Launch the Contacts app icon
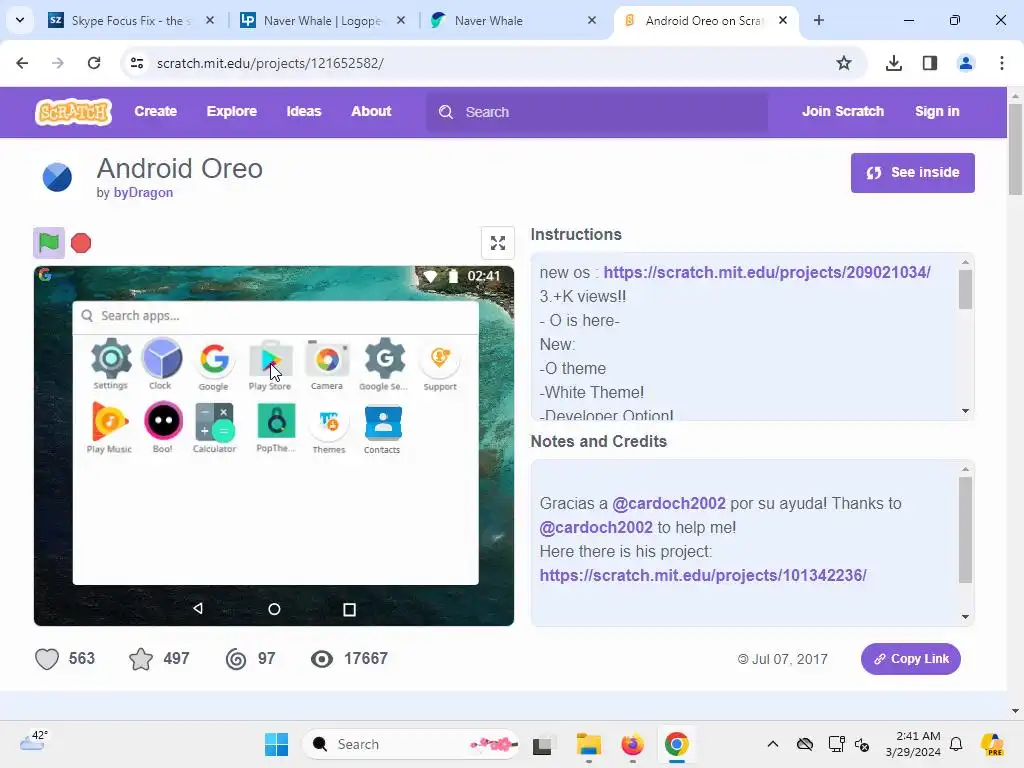Viewport: 1024px width, 768px height. point(383,429)
